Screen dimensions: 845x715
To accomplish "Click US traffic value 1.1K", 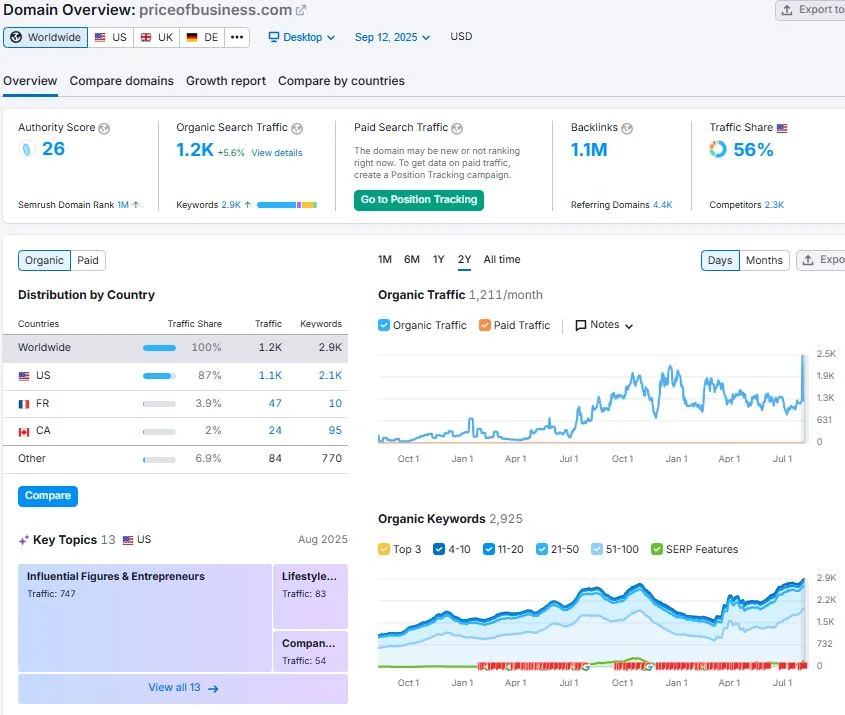I will 271,376.
